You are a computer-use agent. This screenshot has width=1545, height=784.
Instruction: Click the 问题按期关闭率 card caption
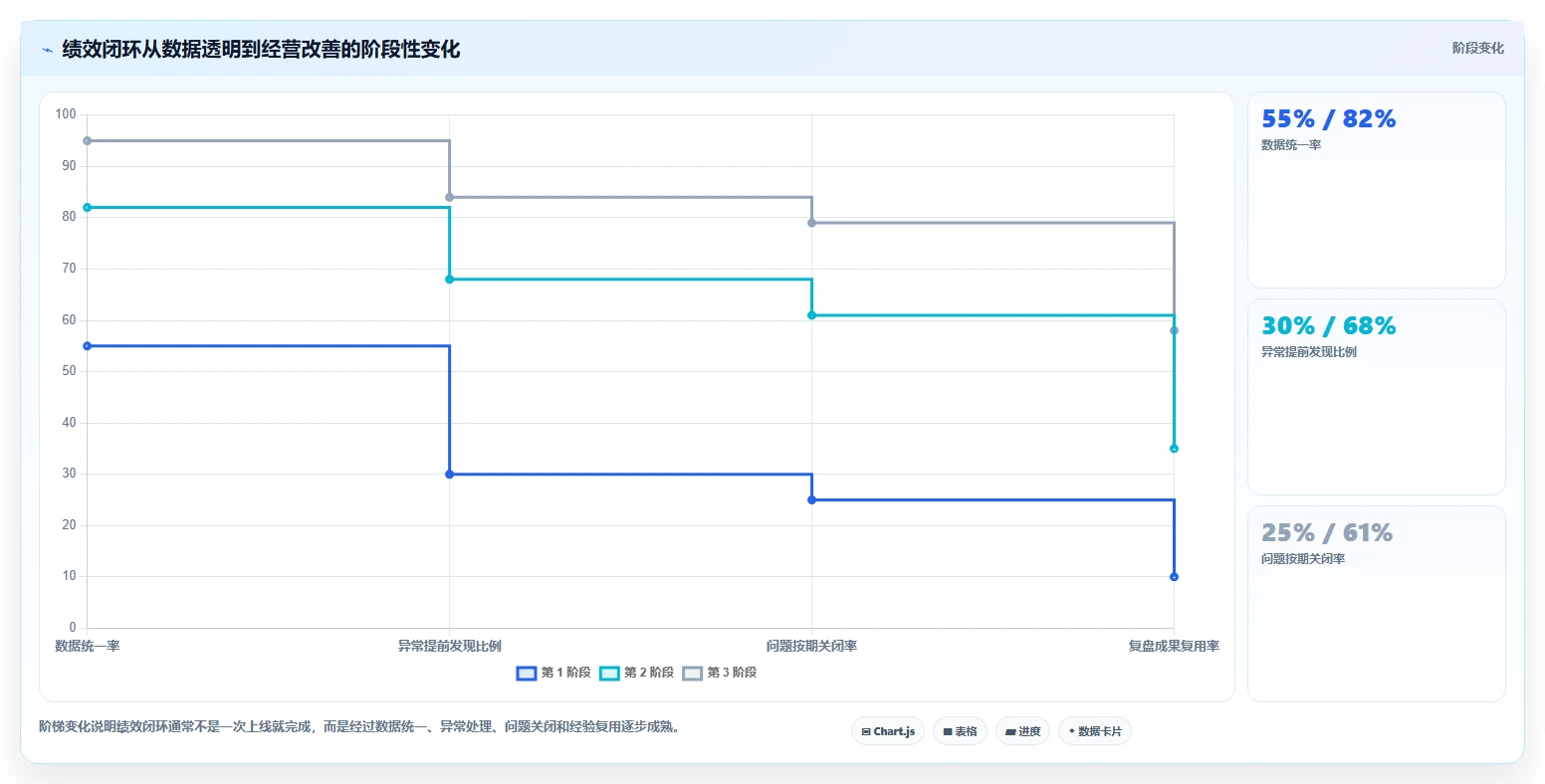[1303, 559]
